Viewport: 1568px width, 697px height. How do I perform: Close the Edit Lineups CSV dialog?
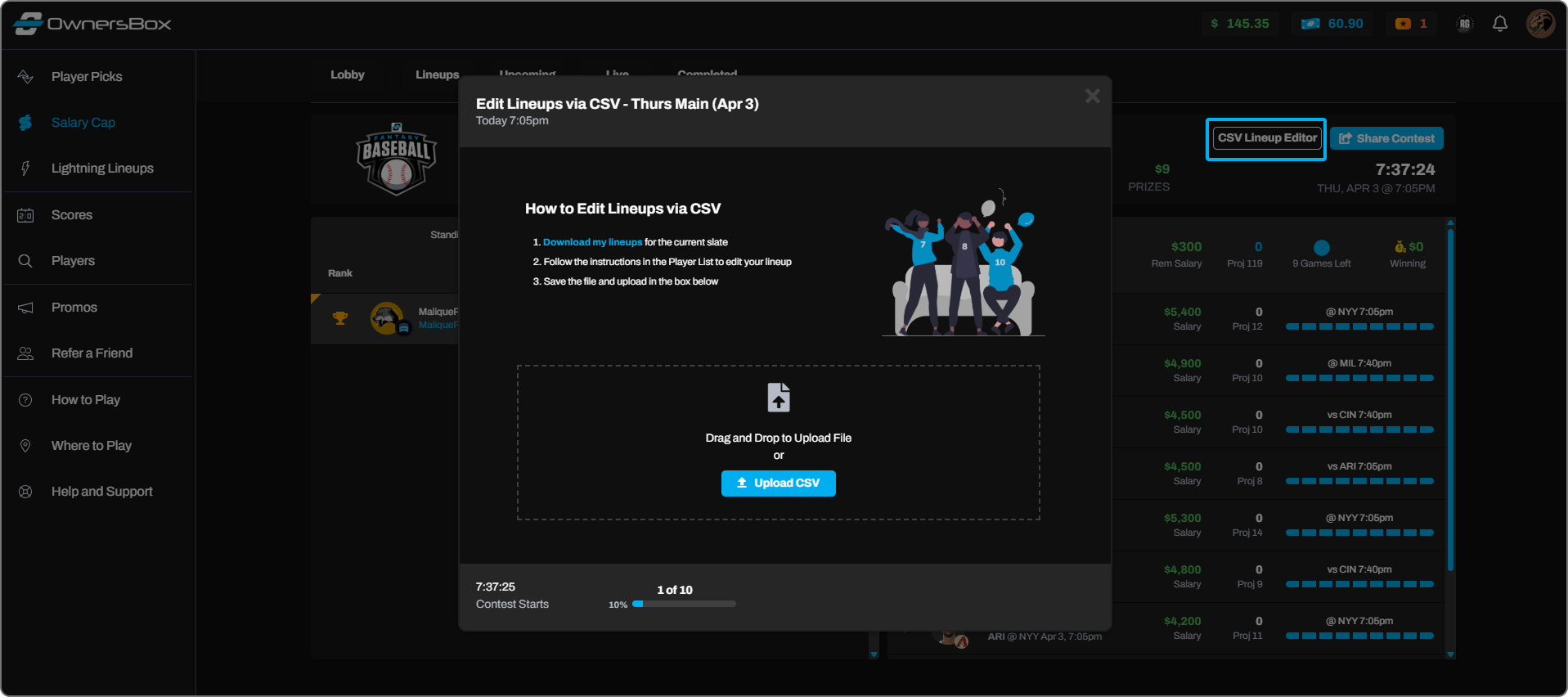tap(1092, 97)
